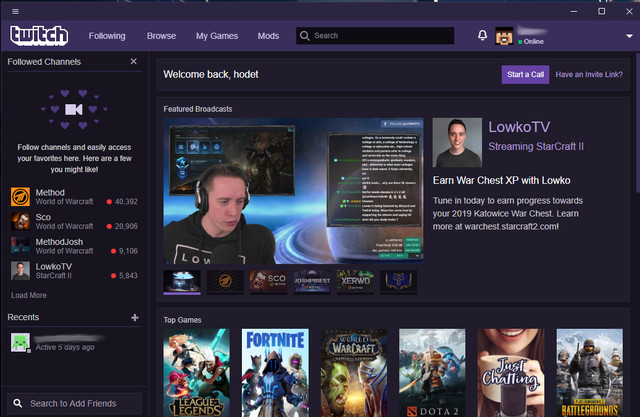
Task: Click the camera with hearts graphic
Action: pyautogui.click(x=74, y=109)
